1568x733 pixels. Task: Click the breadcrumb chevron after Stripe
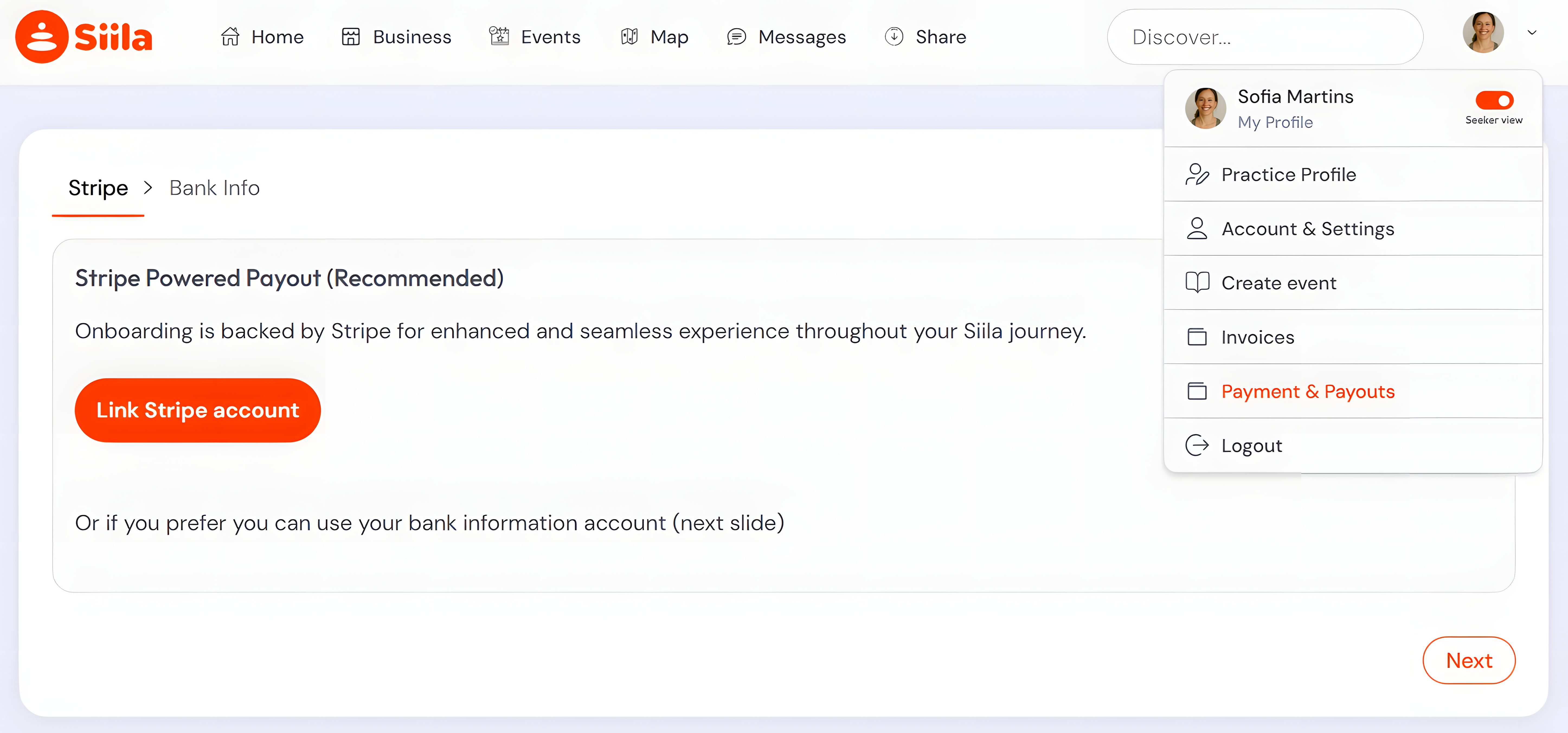click(x=148, y=188)
